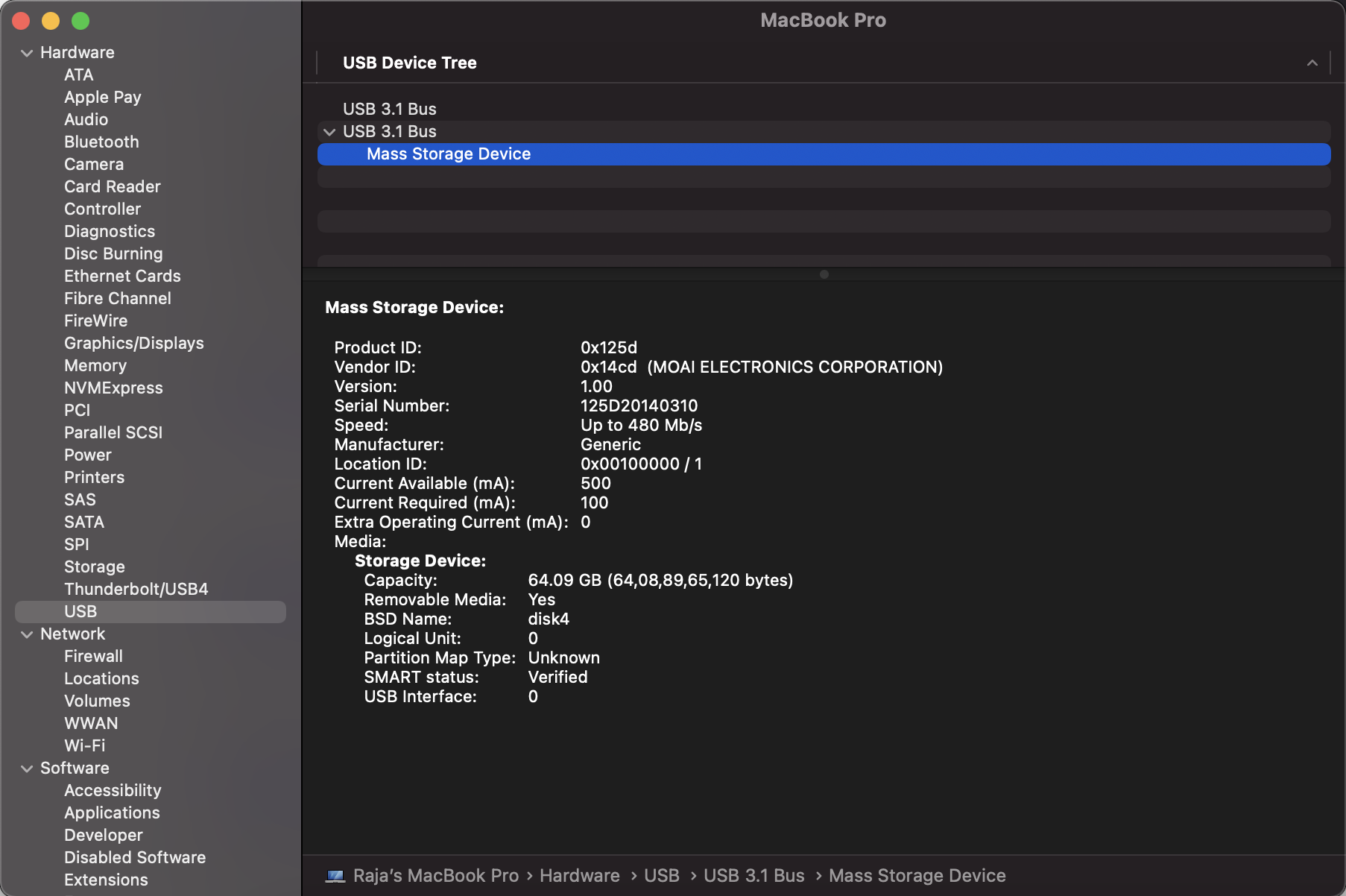Open Extensions under Software
Screen dimensions: 1346x896
(107, 880)
